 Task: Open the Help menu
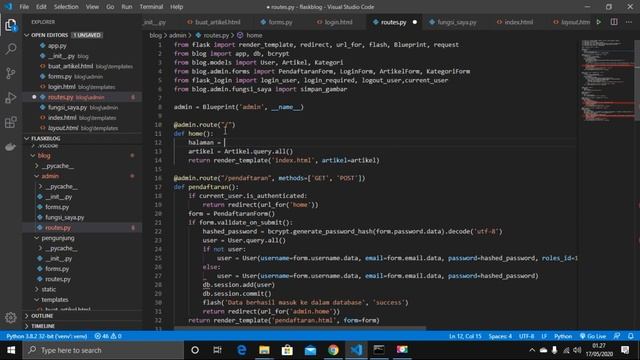[176, 7]
